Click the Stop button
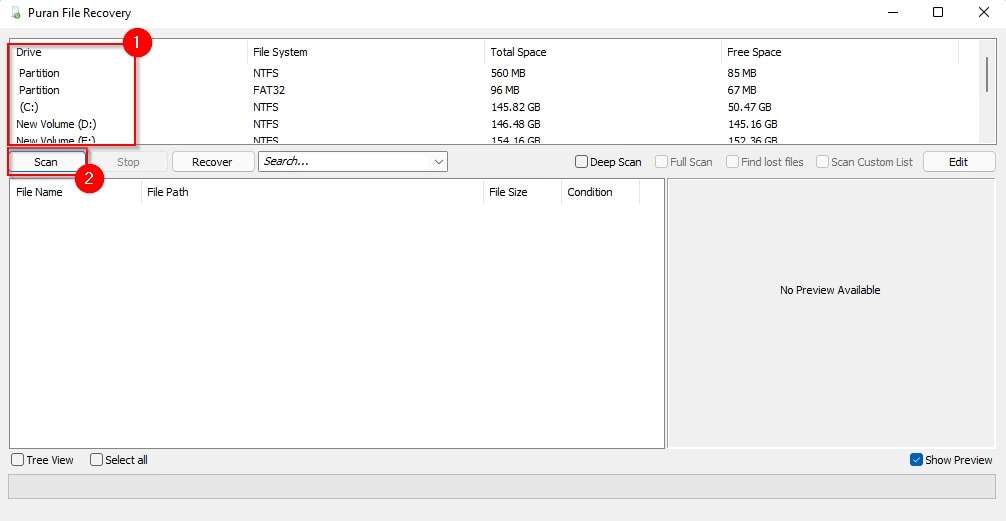Viewport: 1006px width, 521px height. pos(128,162)
